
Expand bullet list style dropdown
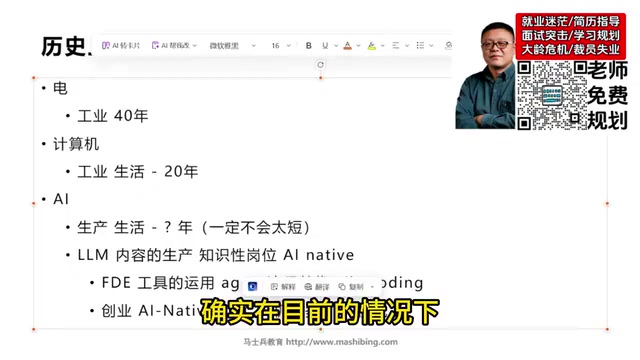pyautogui.click(x=431, y=46)
